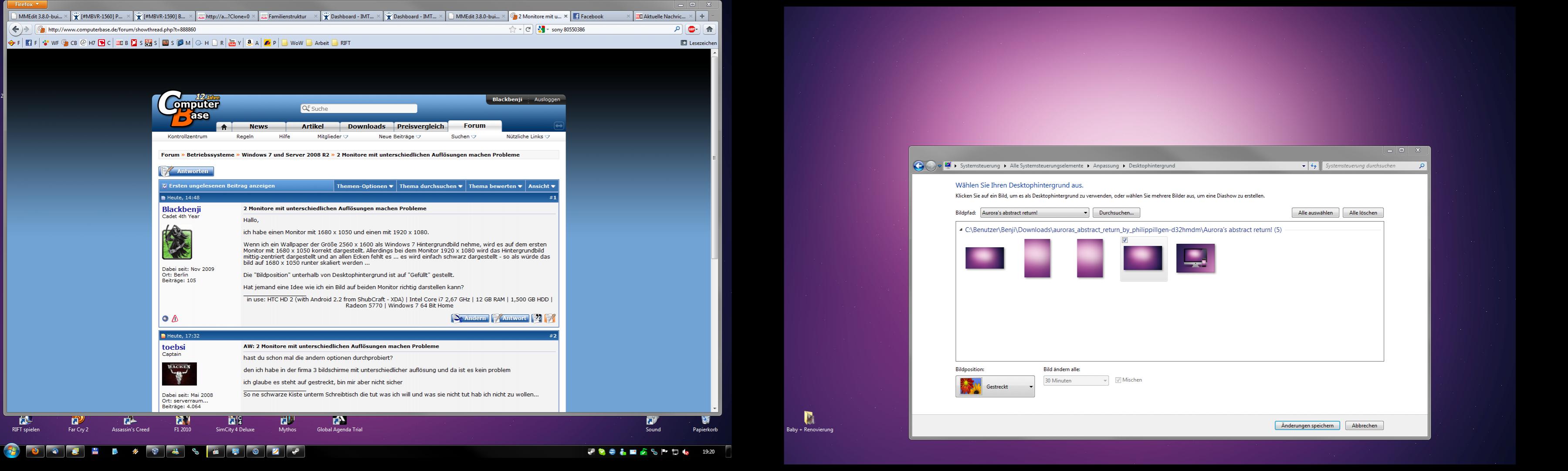Open the Downloads site navigation tab
Image resolution: width=1568 pixels, height=471 pixels.
click(366, 126)
